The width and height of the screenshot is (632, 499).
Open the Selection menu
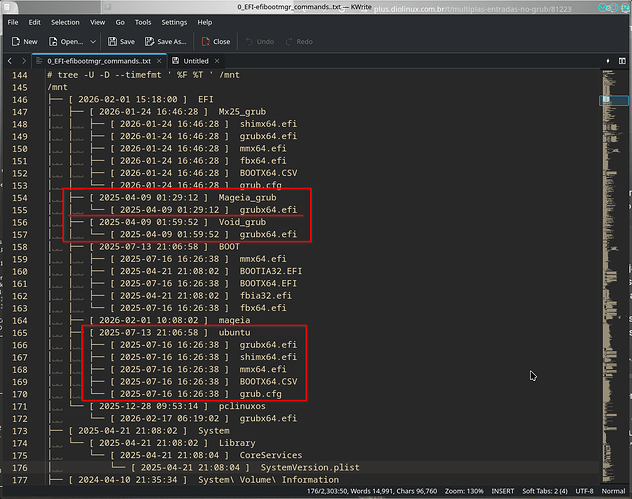65,21
